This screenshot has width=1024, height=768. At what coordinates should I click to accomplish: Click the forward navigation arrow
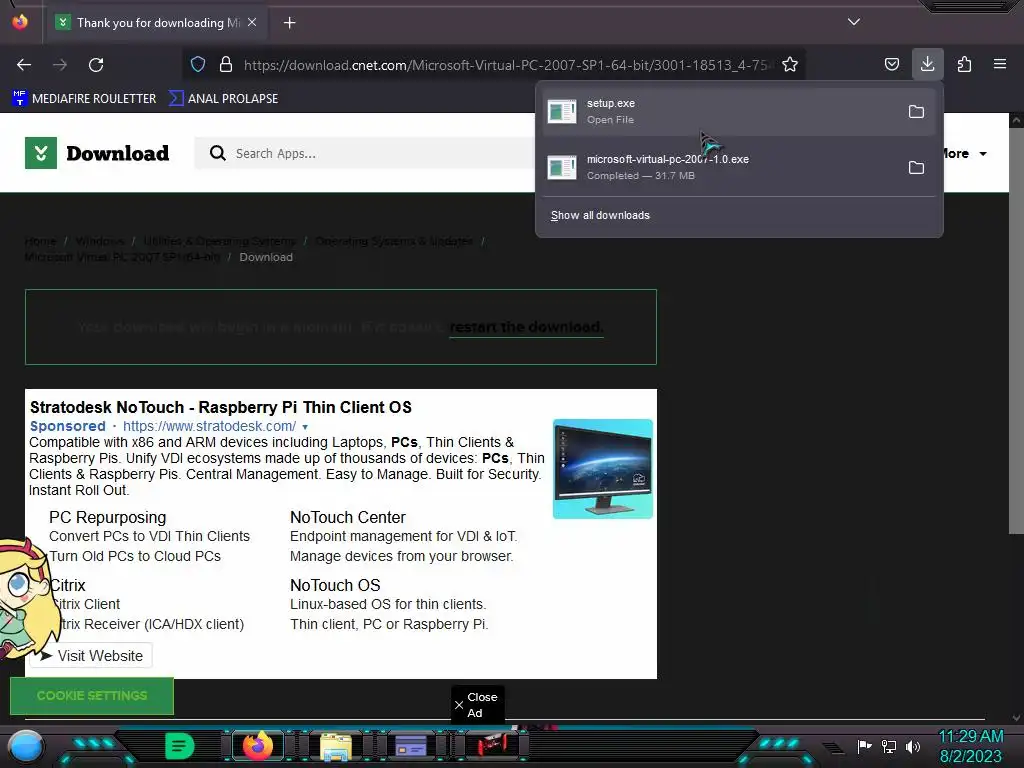[x=60, y=65]
